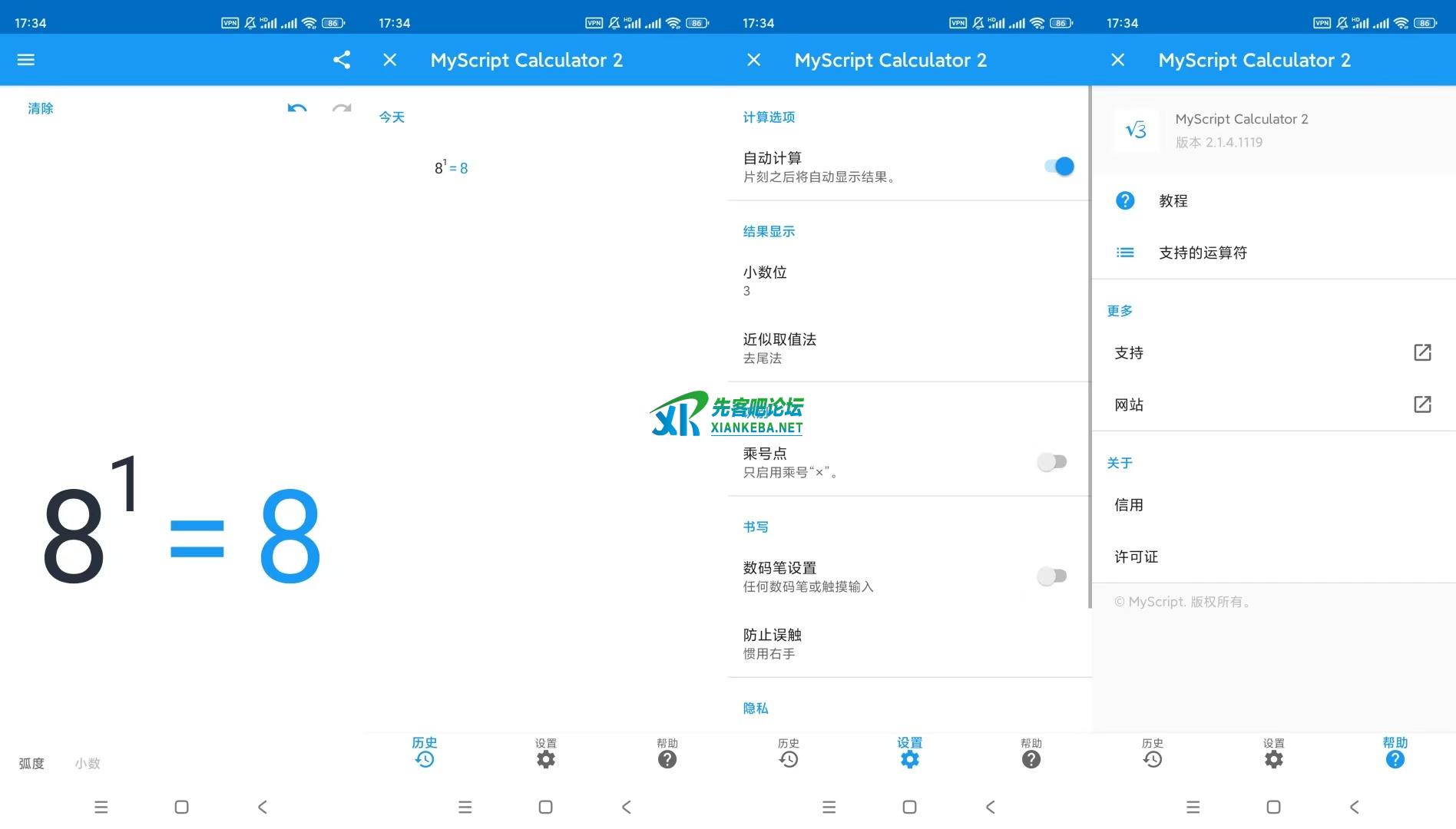Switch to the 小数 mode tab
Screen dimensions: 1456x829
coord(87,763)
